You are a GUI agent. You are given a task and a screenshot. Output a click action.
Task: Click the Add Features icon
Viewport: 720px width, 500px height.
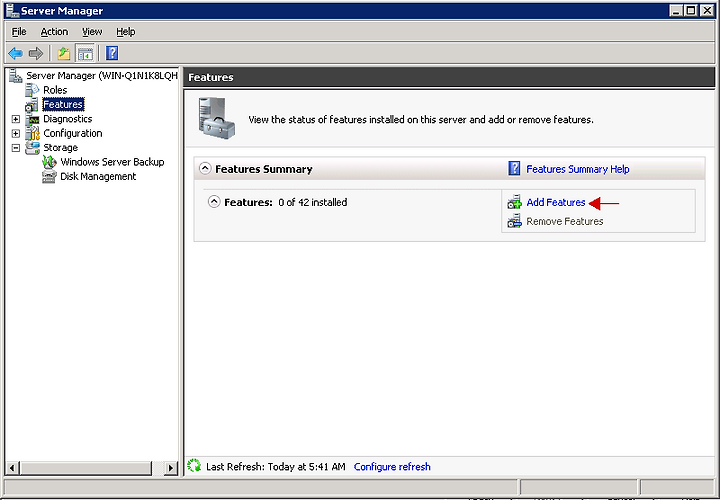[515, 202]
